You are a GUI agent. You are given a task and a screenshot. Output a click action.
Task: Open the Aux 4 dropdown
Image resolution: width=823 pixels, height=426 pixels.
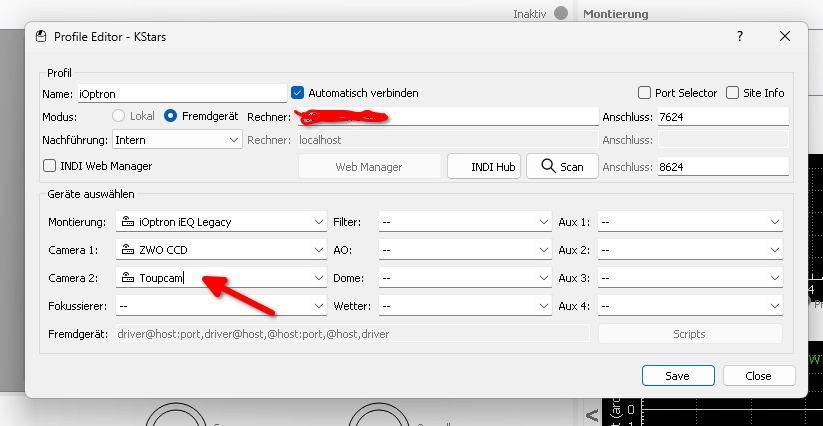click(690, 306)
